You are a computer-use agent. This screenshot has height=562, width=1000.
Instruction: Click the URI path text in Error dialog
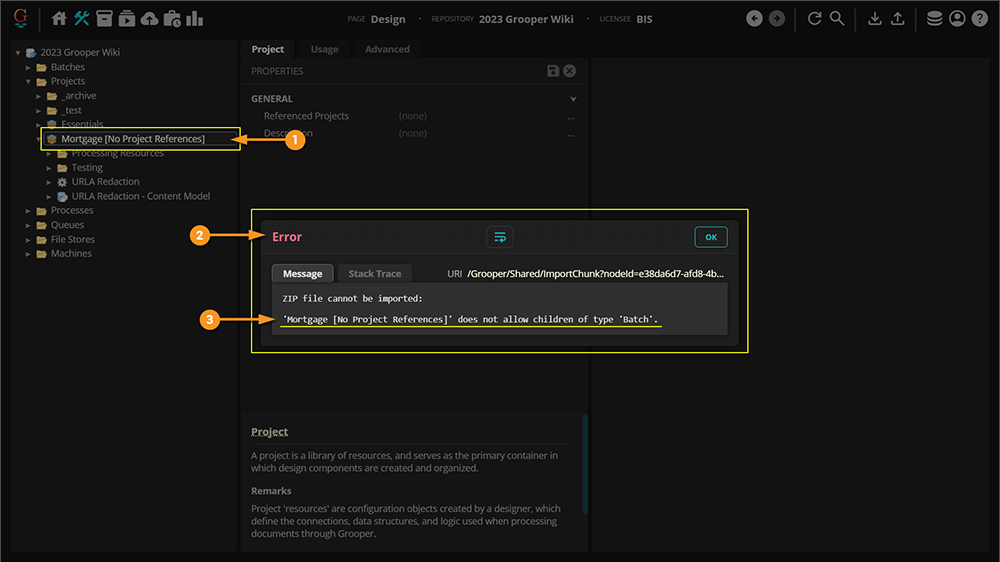tap(595, 274)
